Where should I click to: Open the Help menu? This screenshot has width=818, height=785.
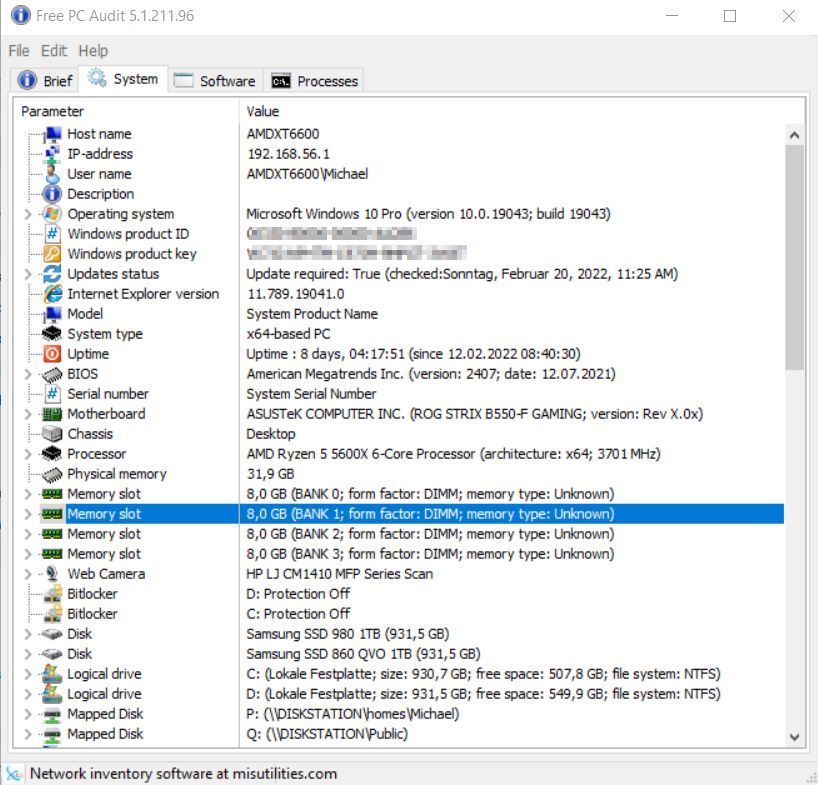(x=93, y=50)
